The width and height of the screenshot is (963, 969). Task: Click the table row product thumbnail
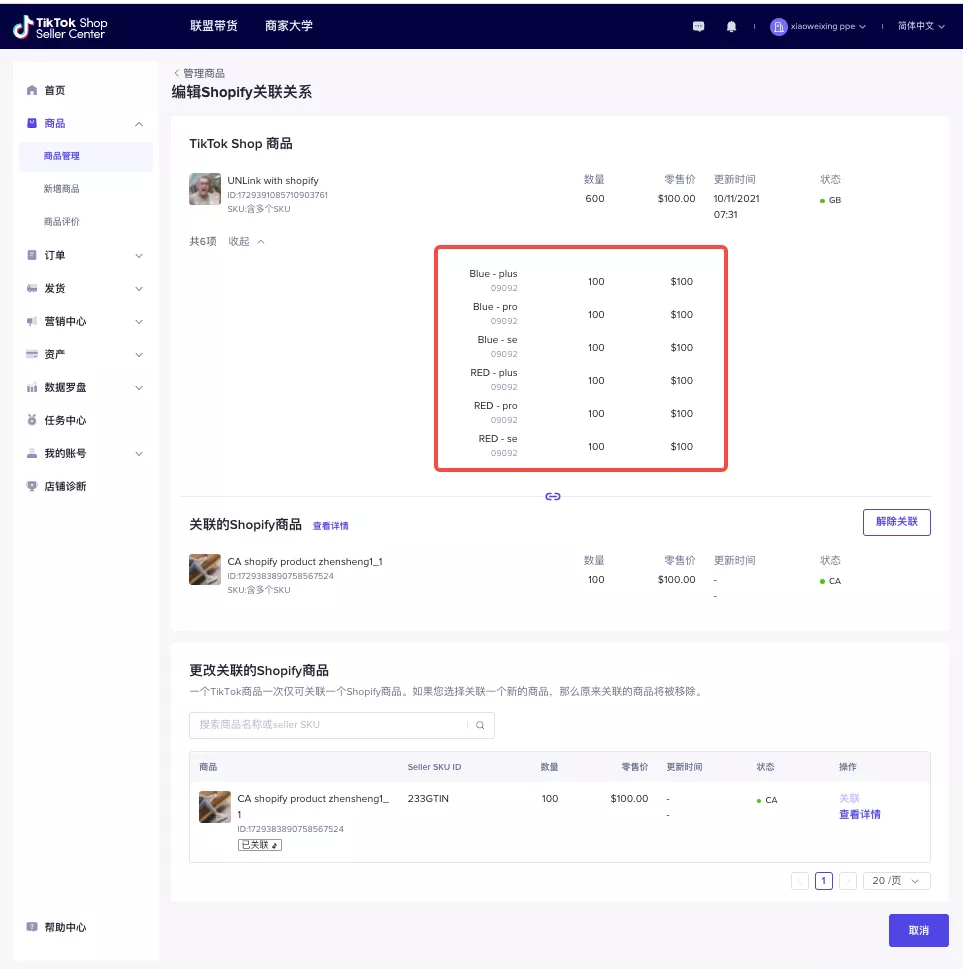(x=214, y=806)
